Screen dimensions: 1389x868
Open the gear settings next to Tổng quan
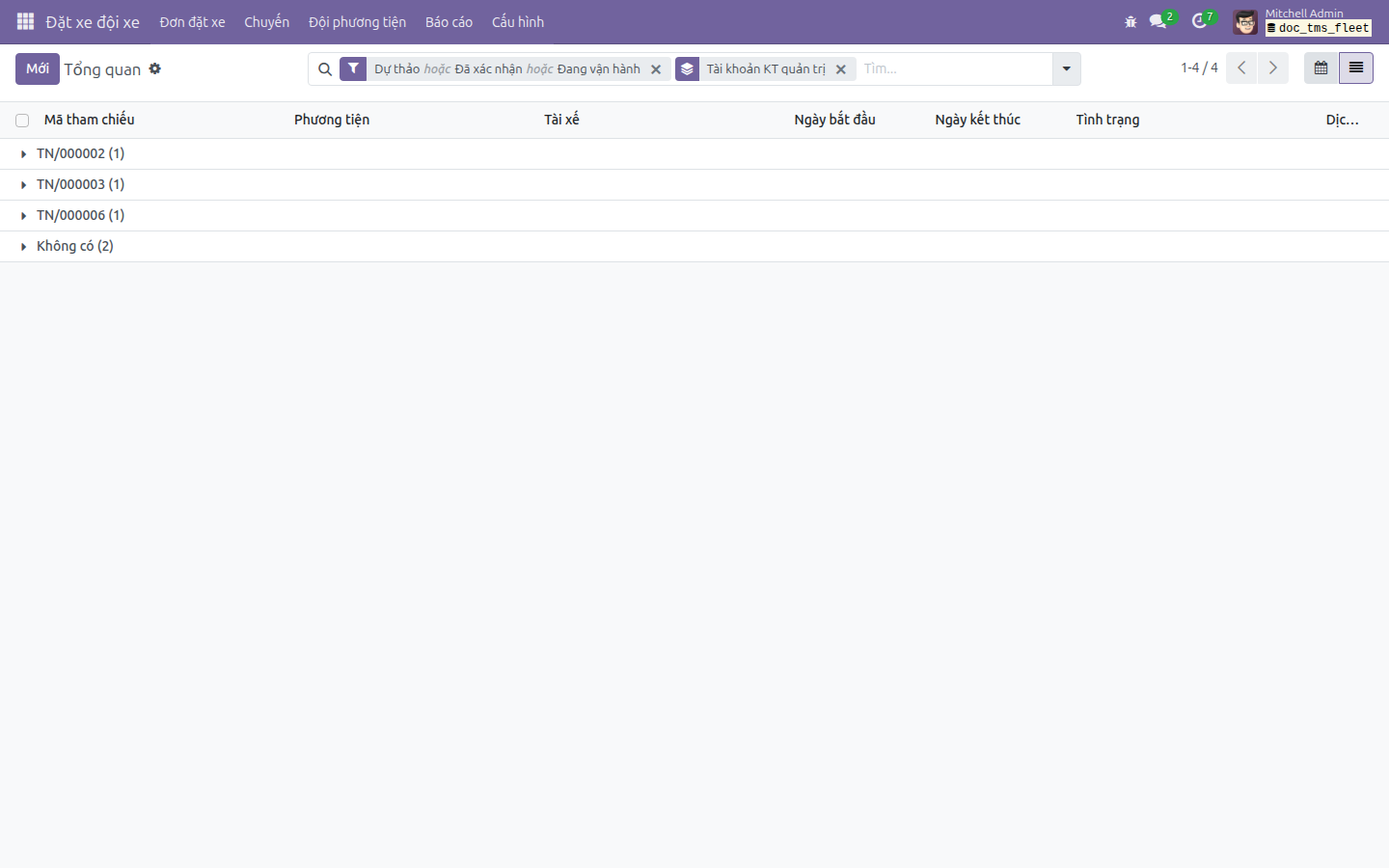tap(154, 68)
